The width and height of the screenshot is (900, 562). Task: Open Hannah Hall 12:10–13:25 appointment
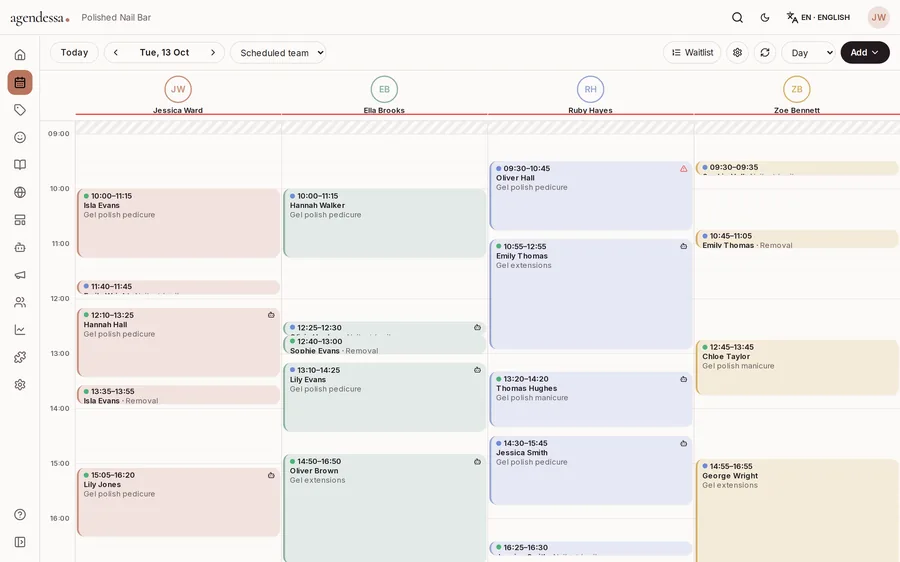click(x=178, y=343)
